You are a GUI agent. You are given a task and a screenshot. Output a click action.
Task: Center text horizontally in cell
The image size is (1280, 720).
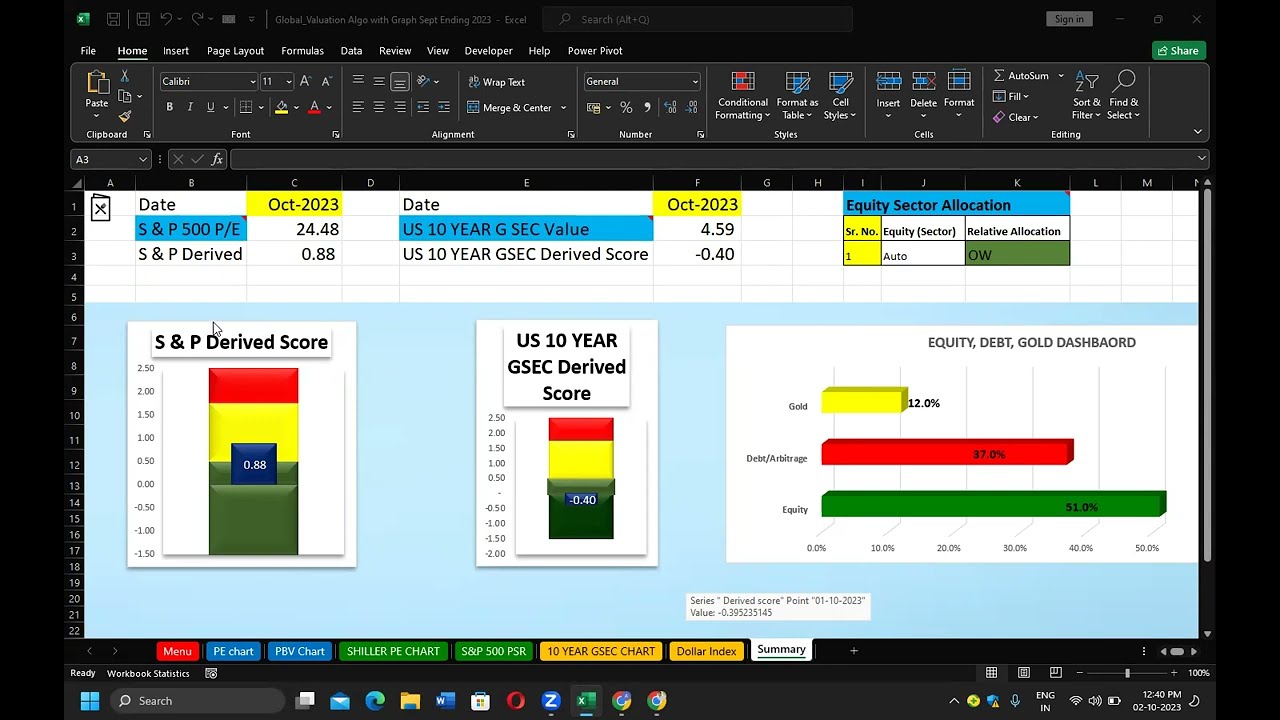point(379,107)
